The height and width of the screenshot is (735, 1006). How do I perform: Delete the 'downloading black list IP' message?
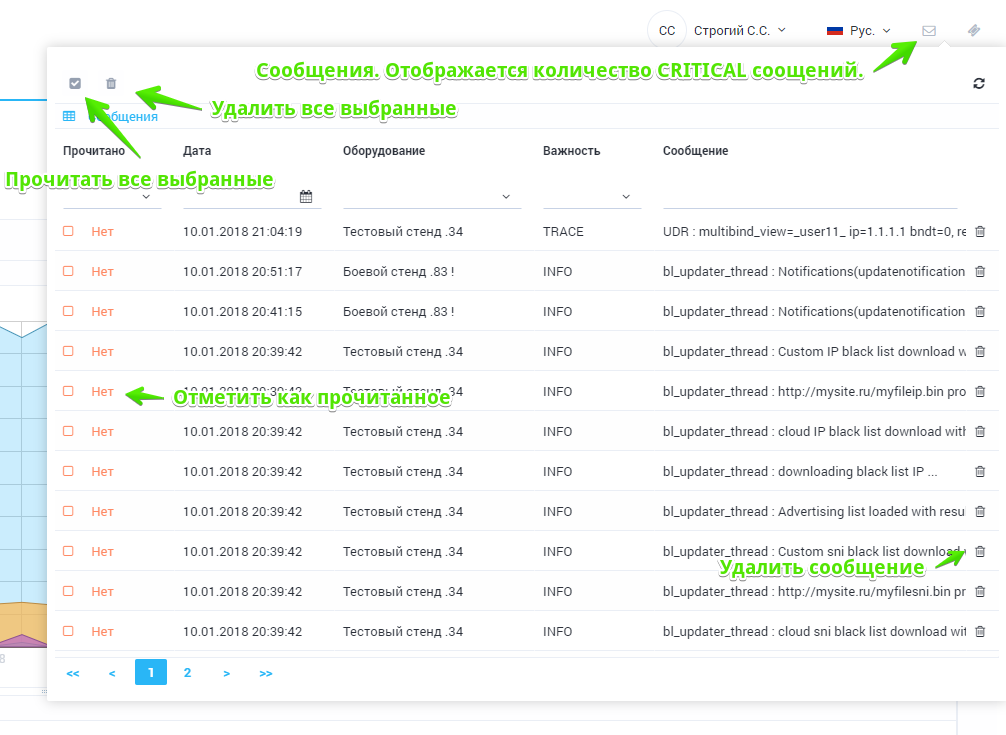pyautogui.click(x=980, y=471)
